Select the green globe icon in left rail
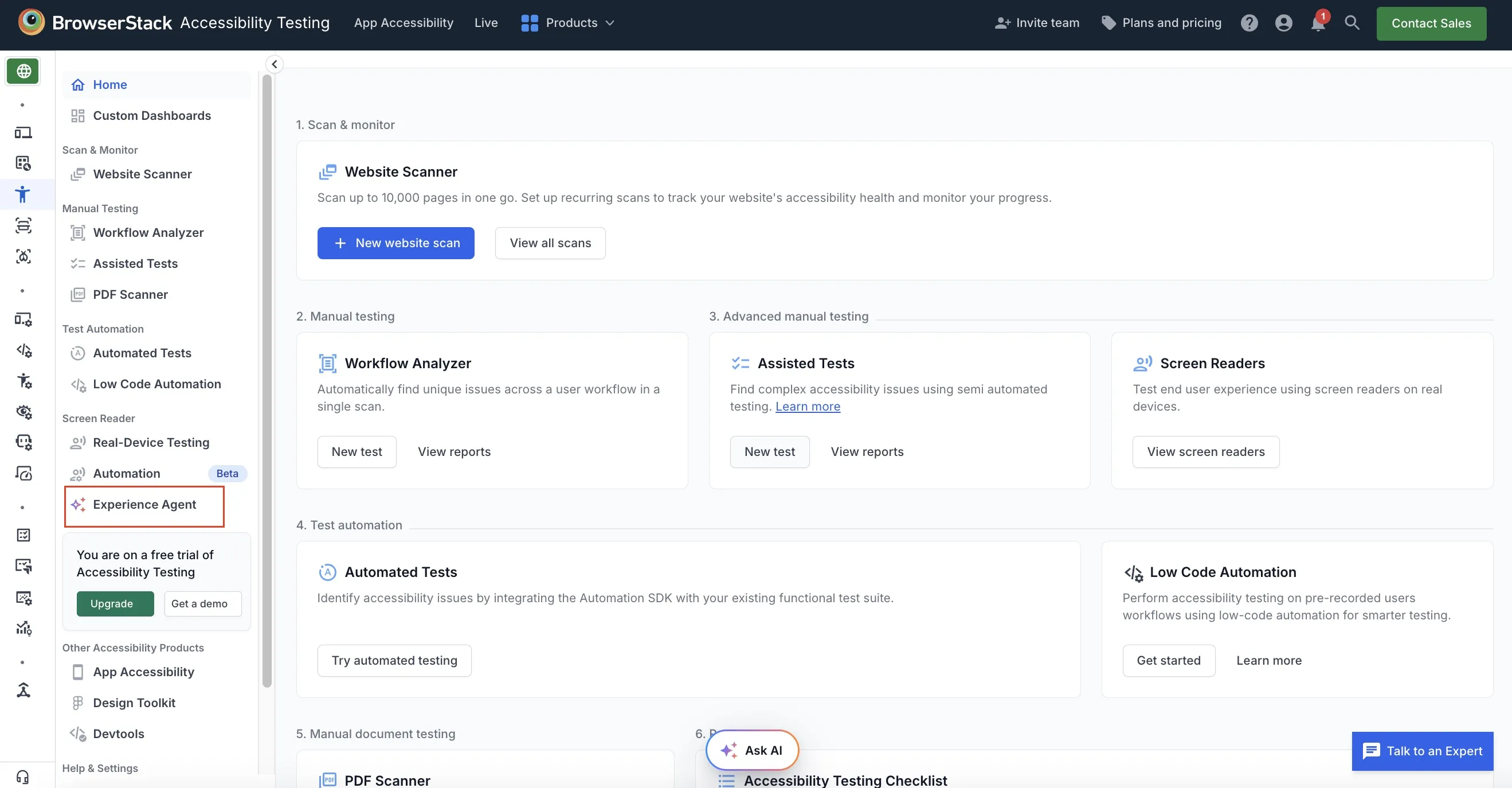This screenshot has width=1512, height=788. tap(23, 71)
